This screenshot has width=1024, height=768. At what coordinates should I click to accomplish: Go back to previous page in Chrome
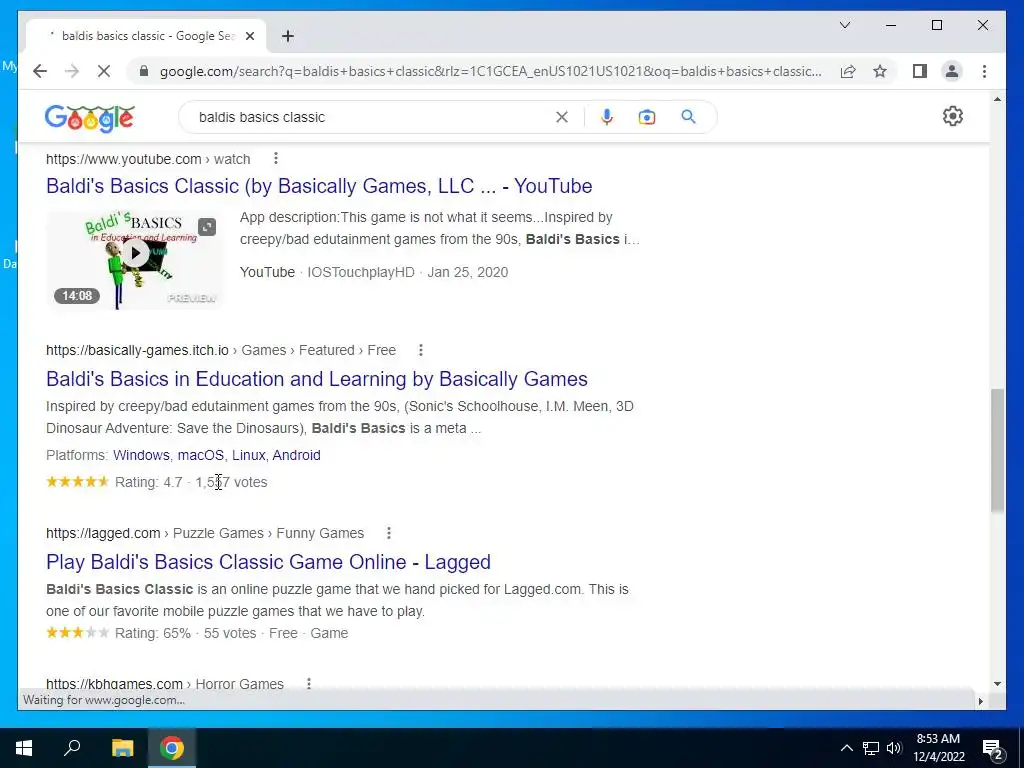click(40, 71)
